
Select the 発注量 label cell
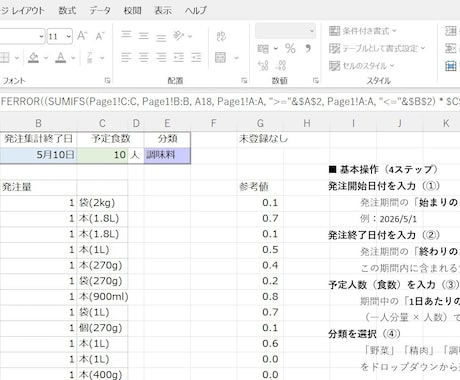38,187
